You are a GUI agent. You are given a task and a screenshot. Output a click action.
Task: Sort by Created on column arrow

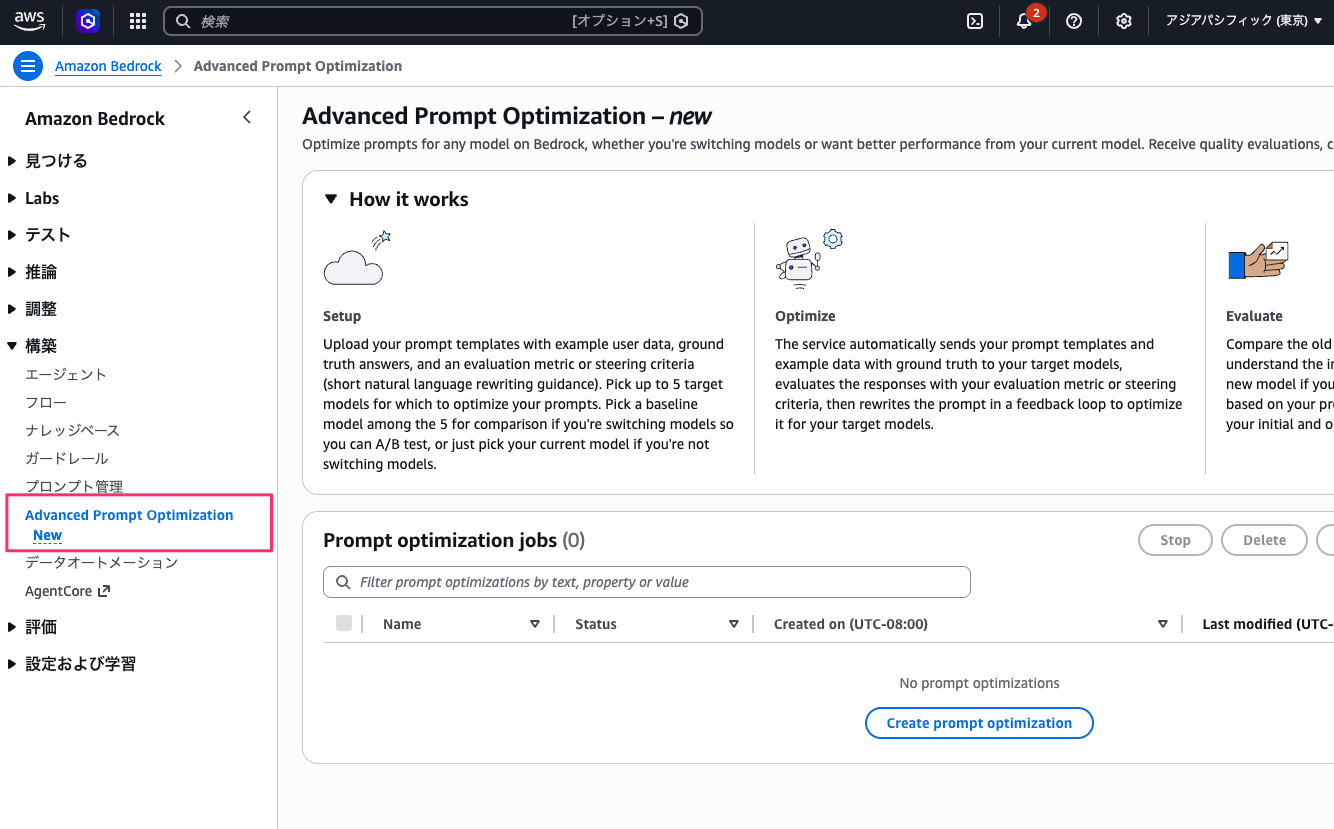[x=1163, y=624]
